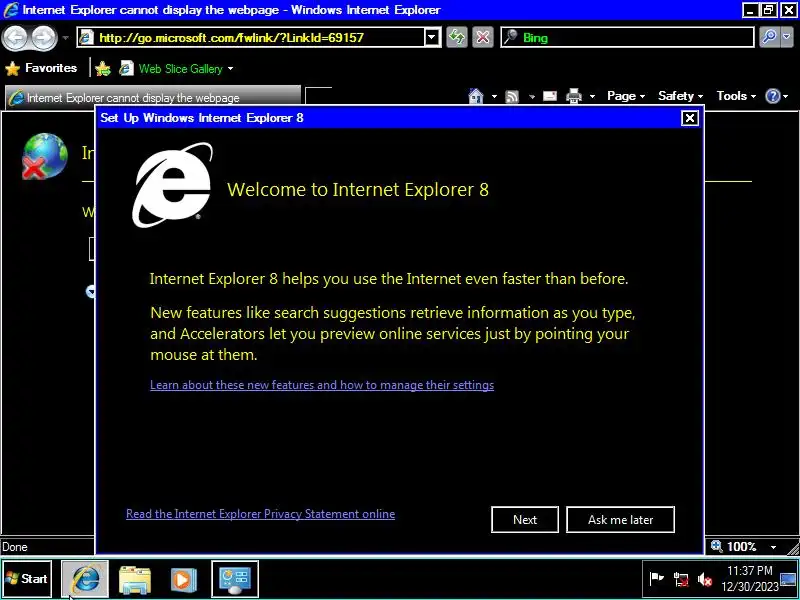Click the globe error icon on page
This screenshot has height=600, width=800.
[x=44, y=156]
